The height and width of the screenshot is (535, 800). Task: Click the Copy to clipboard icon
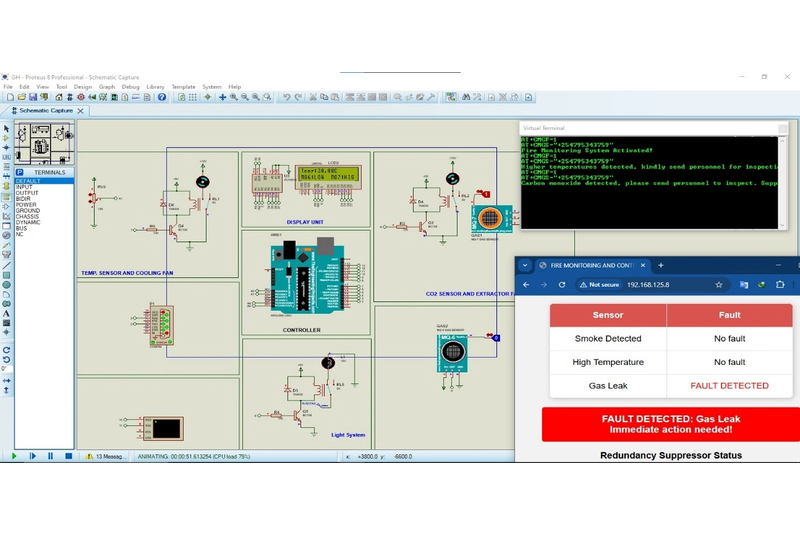coord(324,97)
